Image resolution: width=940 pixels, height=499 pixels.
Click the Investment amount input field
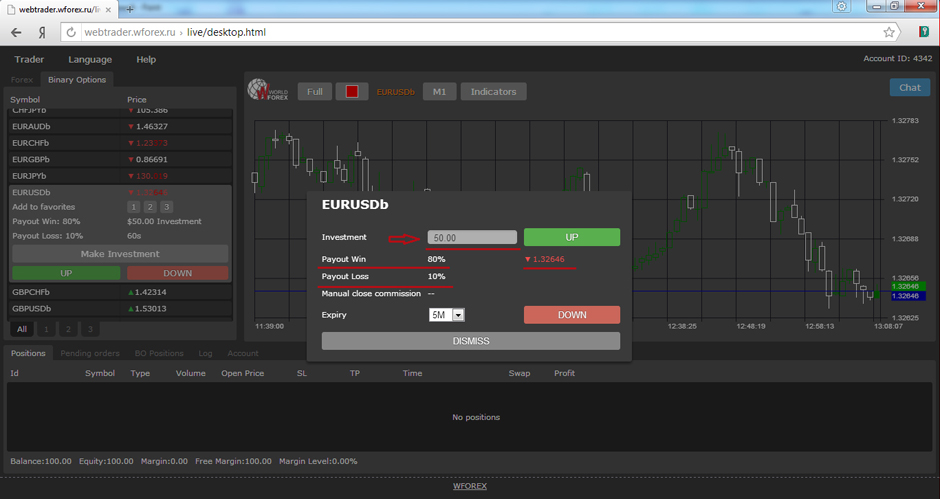coord(472,237)
